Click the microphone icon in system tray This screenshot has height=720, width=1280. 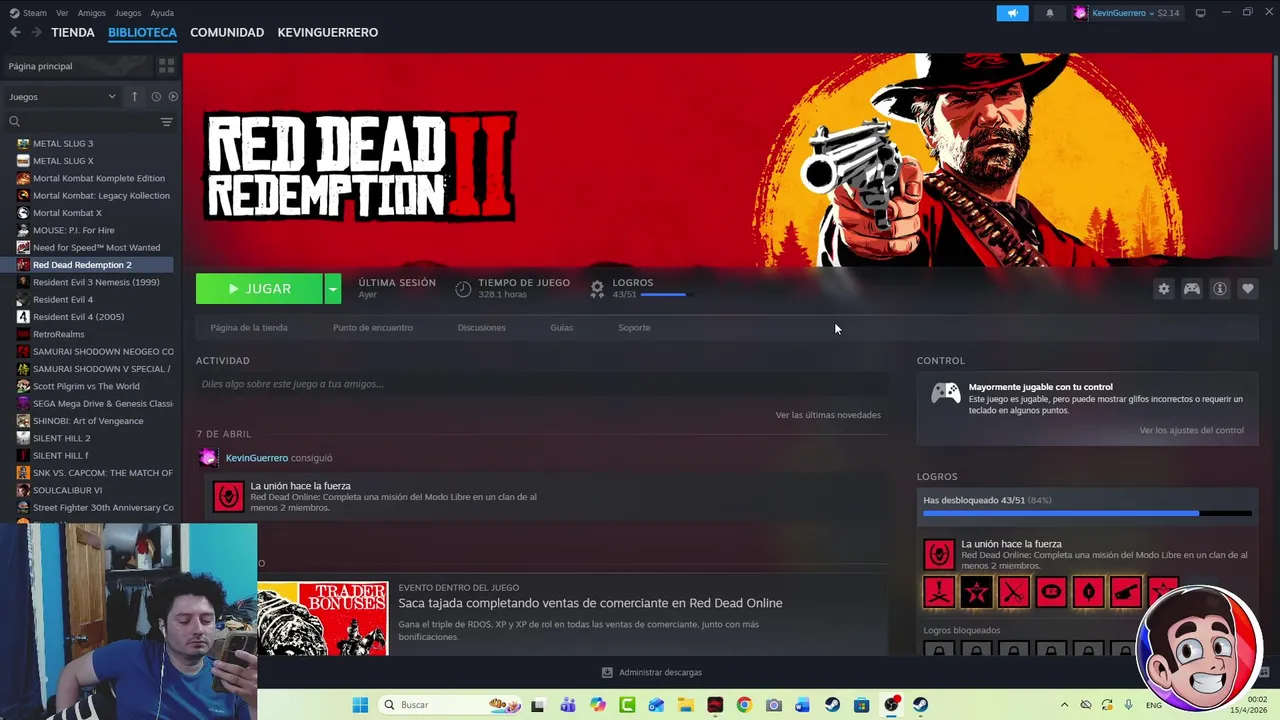(1128, 705)
